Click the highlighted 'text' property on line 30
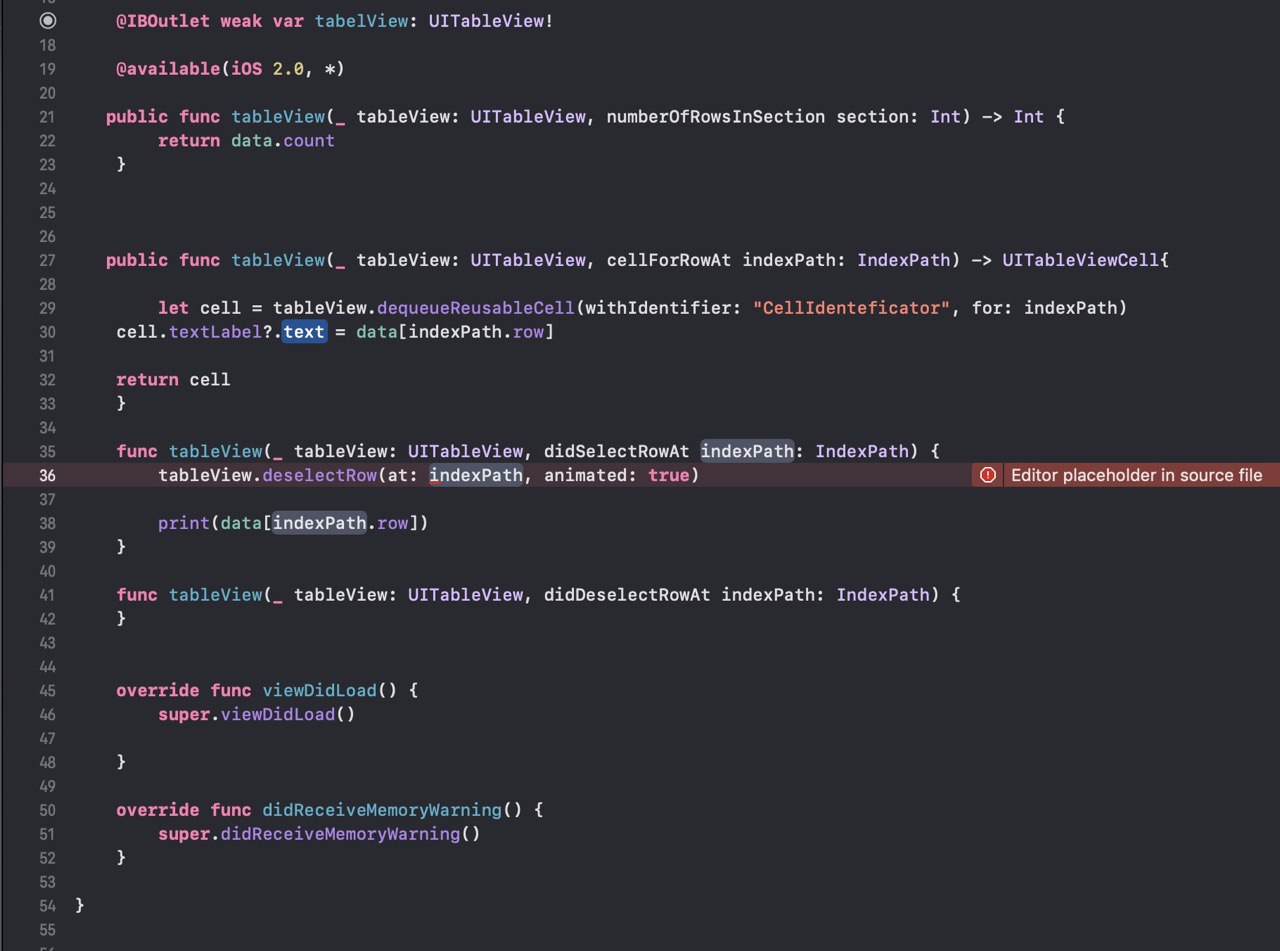Viewport: 1280px width, 951px height. tap(304, 332)
